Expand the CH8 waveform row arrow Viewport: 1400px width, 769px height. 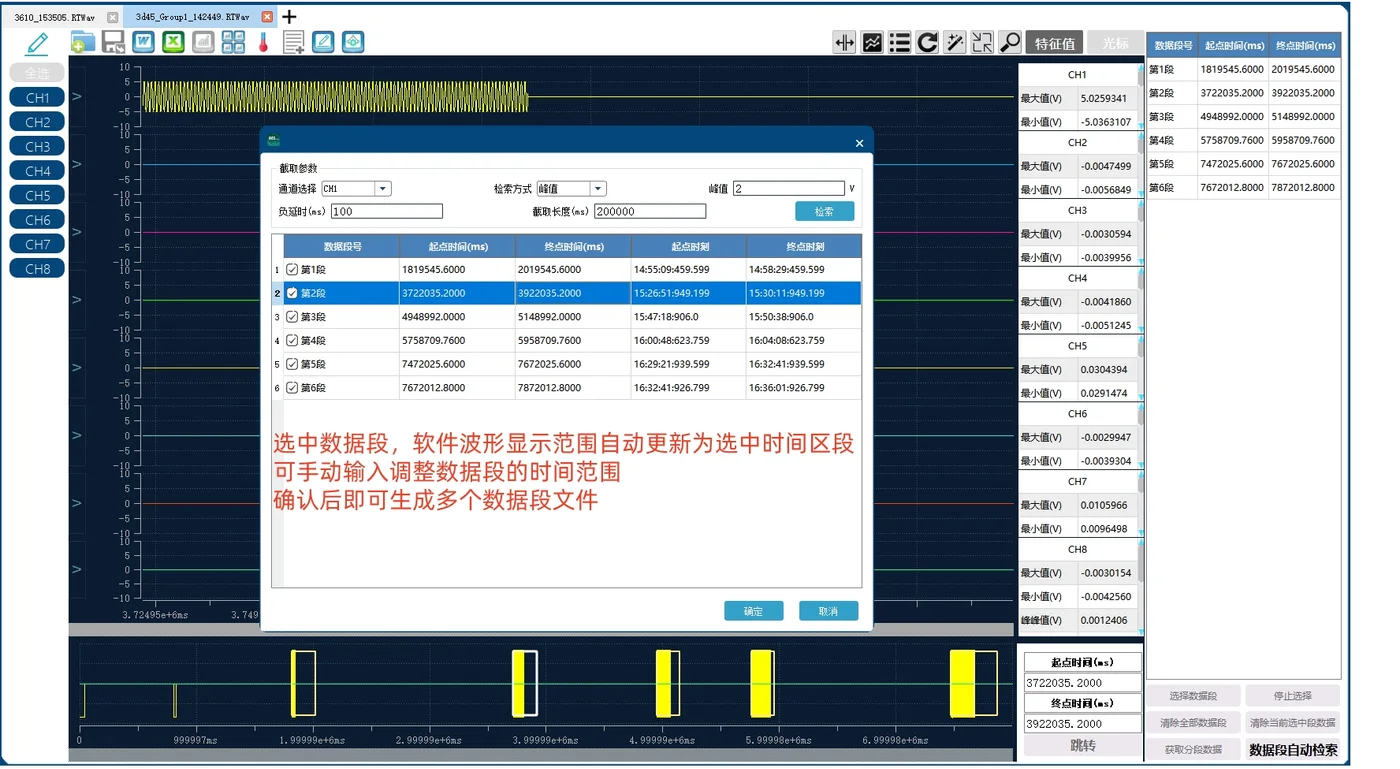(77, 569)
